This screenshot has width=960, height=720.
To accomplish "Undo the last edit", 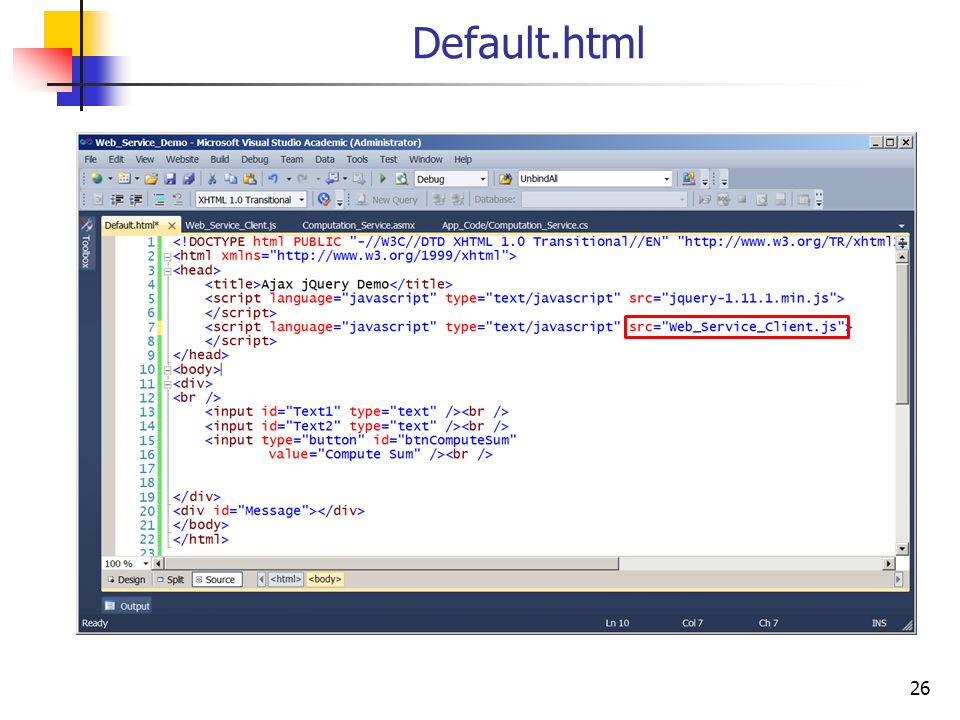I will pos(273,179).
